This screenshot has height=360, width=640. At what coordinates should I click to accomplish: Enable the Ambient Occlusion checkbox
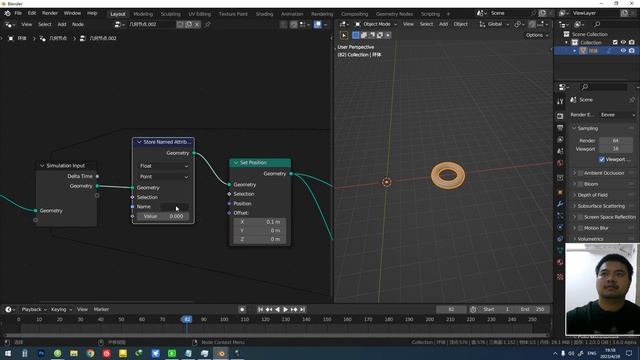coord(580,173)
